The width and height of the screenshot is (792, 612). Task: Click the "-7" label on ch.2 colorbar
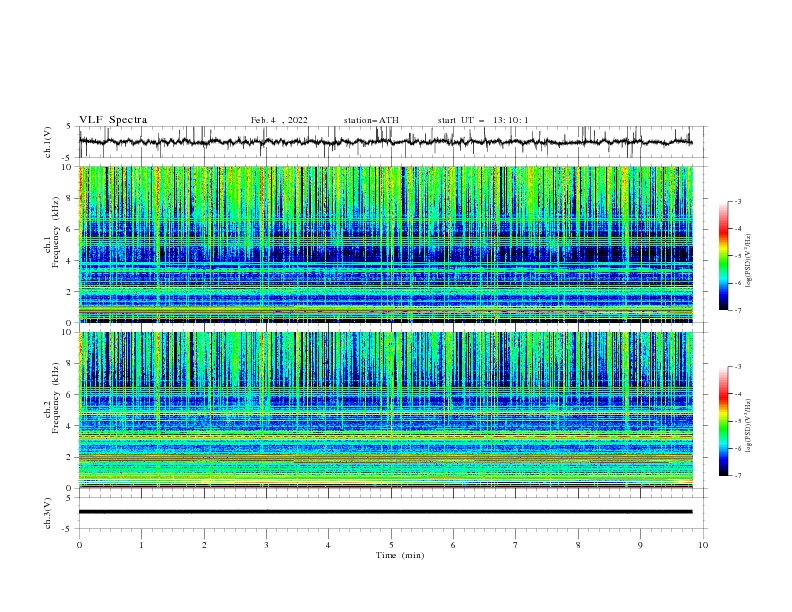(x=738, y=476)
